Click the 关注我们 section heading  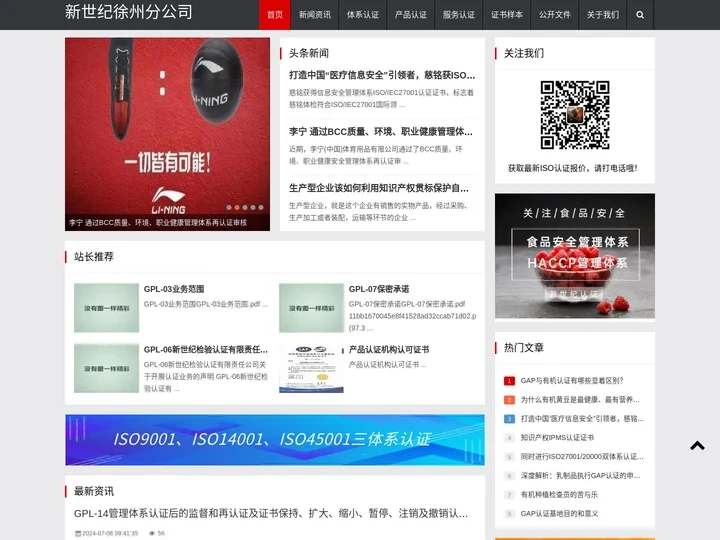point(523,53)
